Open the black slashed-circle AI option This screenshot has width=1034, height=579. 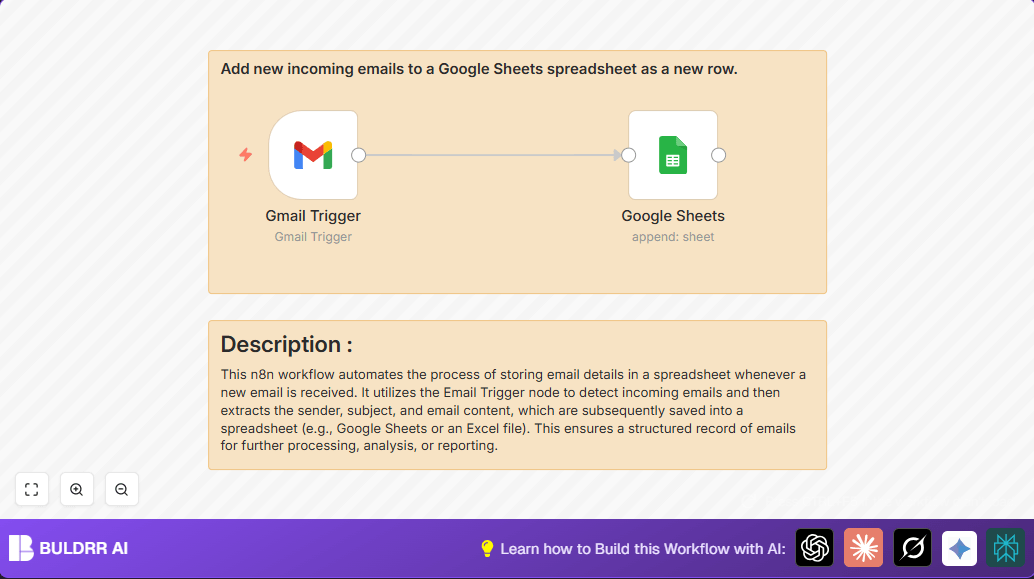(912, 548)
